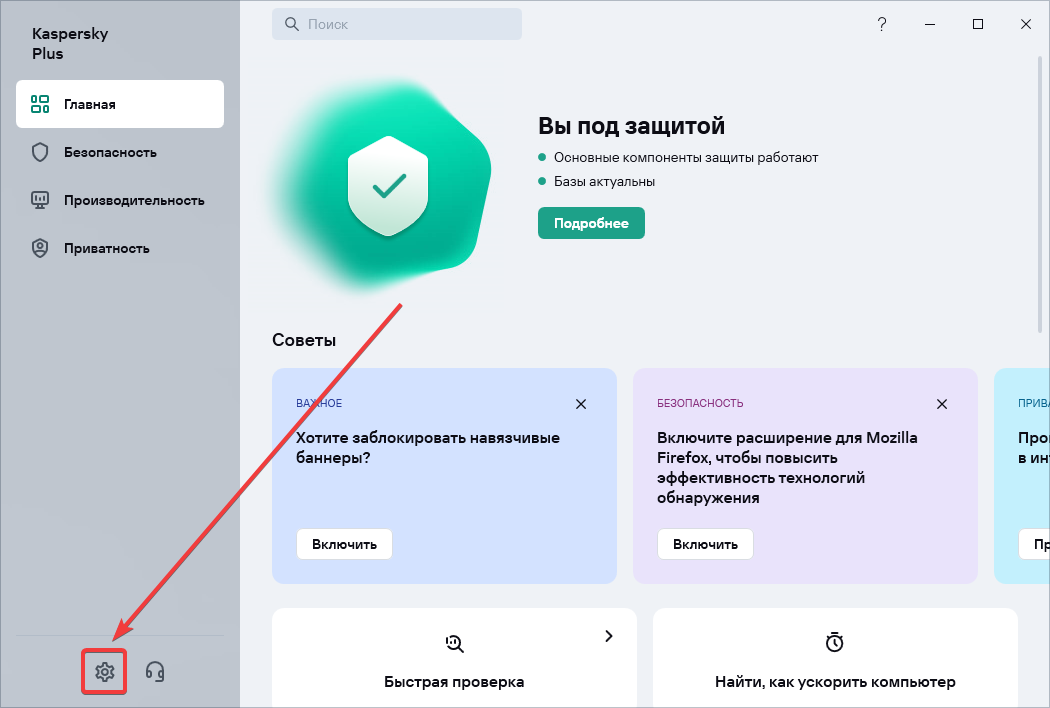This screenshot has width=1050, height=708.
Task: Click the search magnifier icon
Action: pyautogui.click(x=292, y=24)
